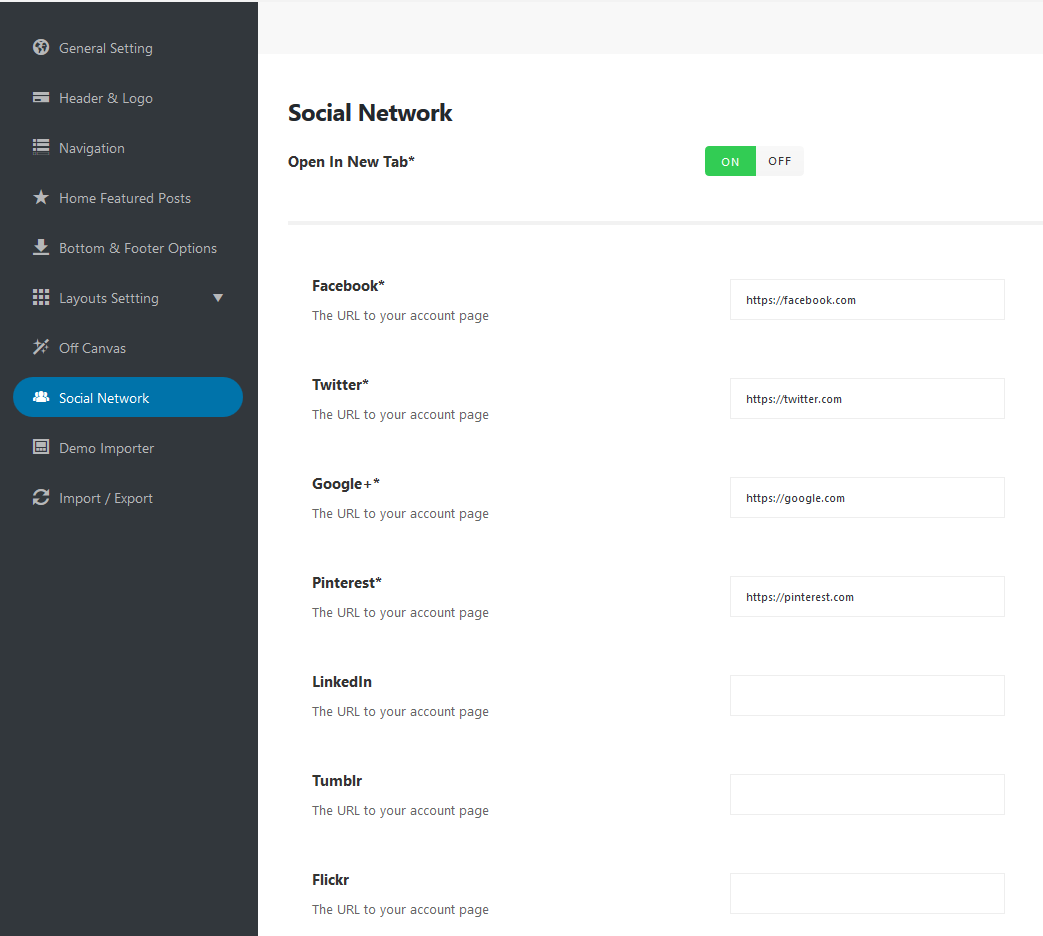Go to the Import / Export section
The width and height of the screenshot is (1043, 936).
point(105,498)
